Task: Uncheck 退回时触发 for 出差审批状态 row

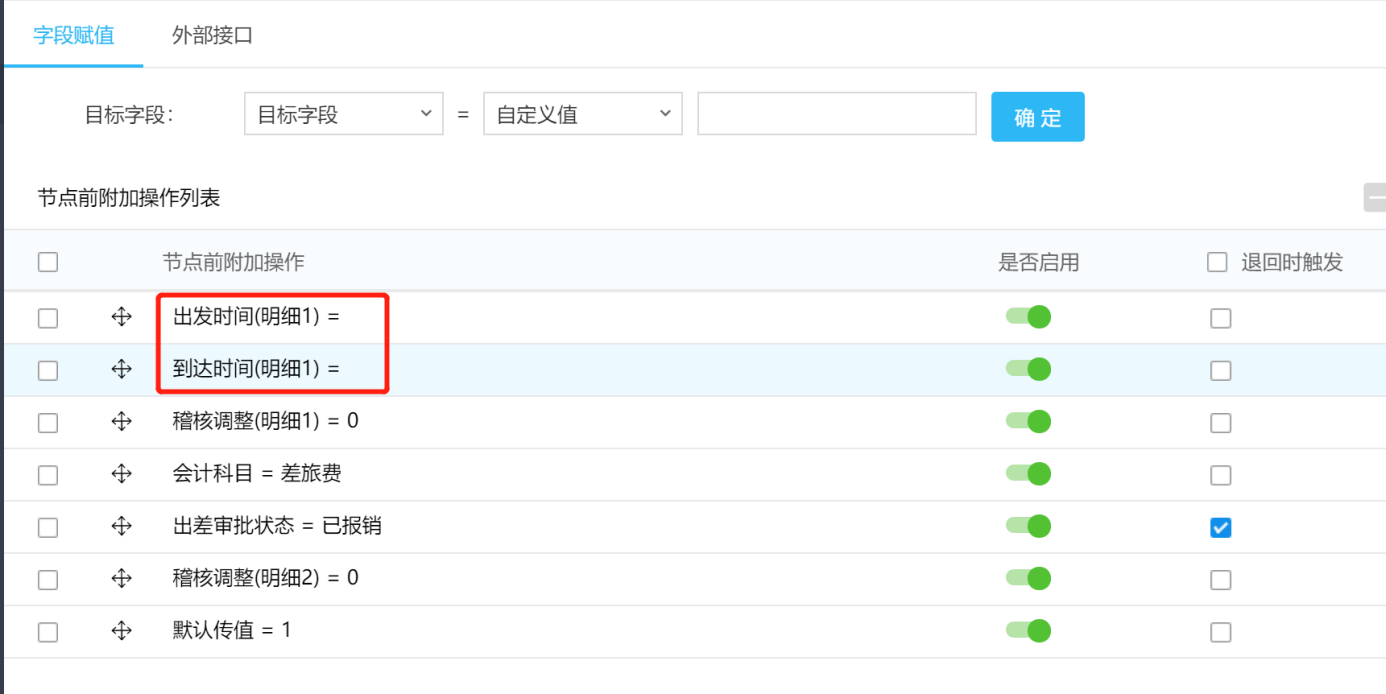Action: coord(1220,527)
